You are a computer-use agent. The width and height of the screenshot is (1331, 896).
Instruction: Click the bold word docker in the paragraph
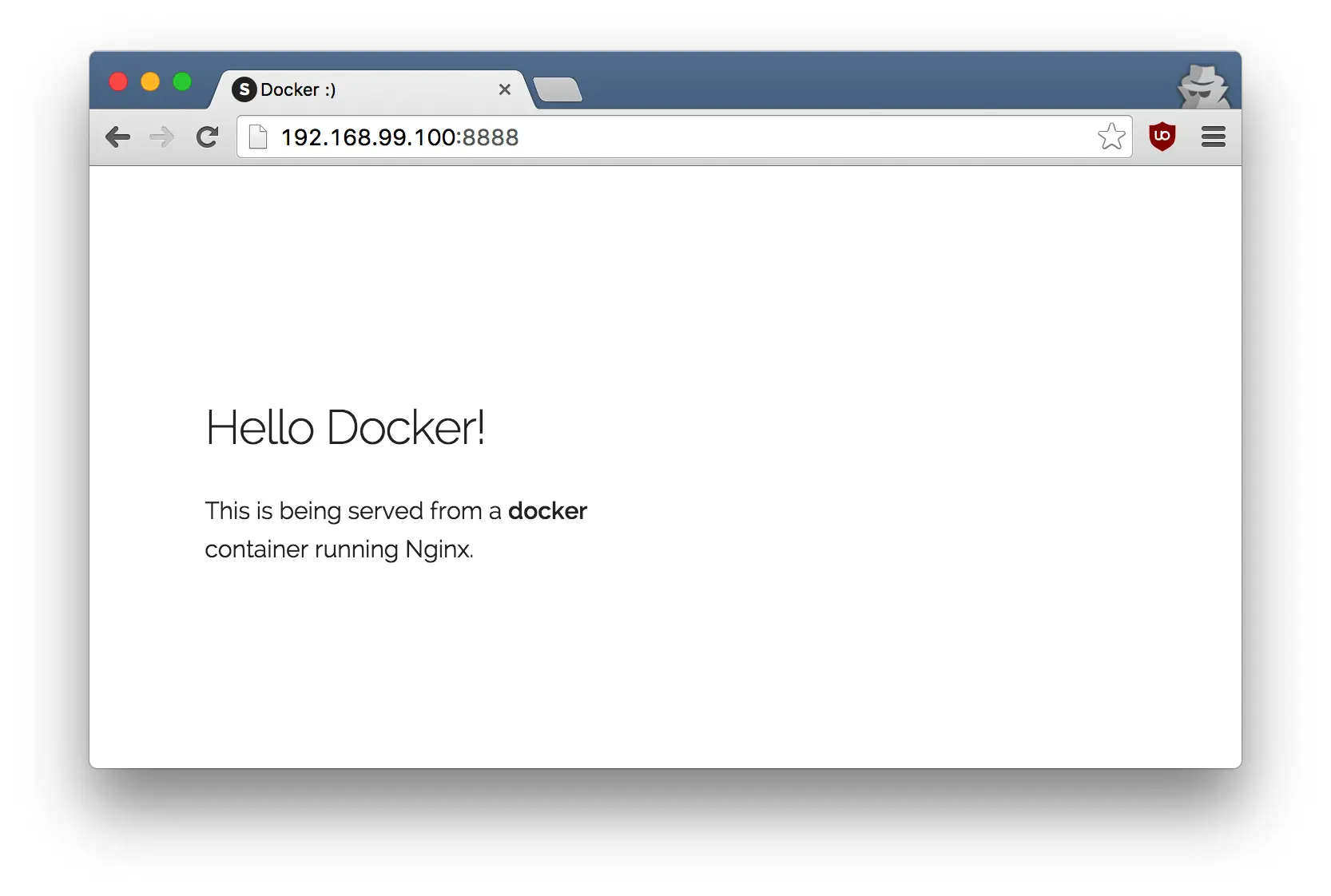click(547, 511)
